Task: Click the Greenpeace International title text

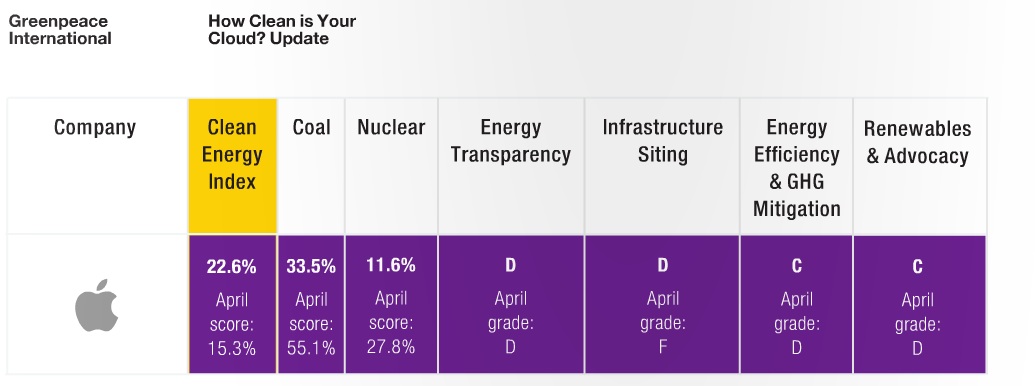Action: point(60,30)
